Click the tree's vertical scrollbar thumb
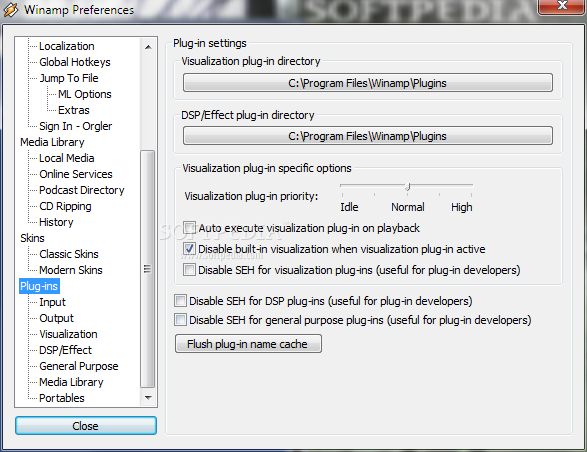This screenshot has height=452, width=587. coord(147,269)
